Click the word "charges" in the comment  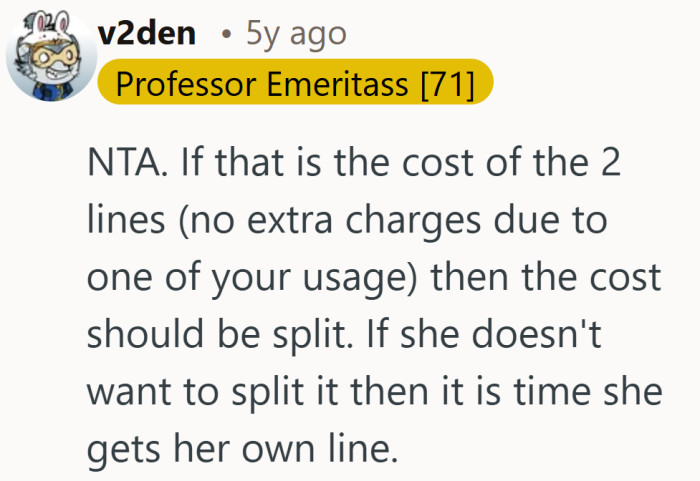[x=413, y=222]
